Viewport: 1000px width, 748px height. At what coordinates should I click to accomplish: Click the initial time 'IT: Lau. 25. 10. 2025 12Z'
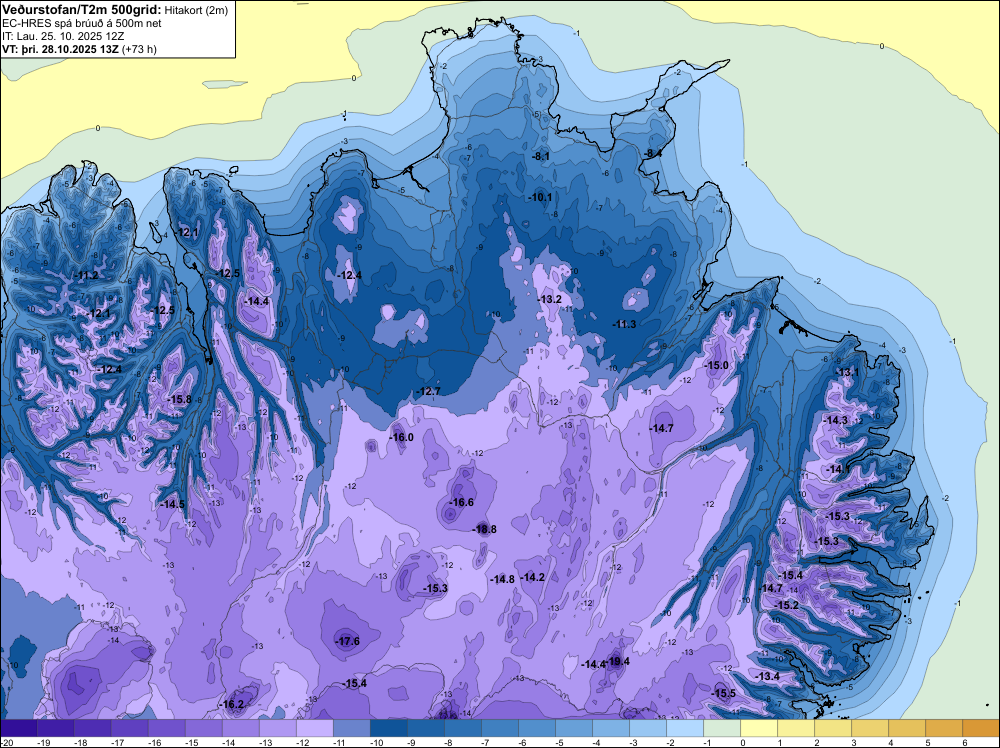[65, 36]
